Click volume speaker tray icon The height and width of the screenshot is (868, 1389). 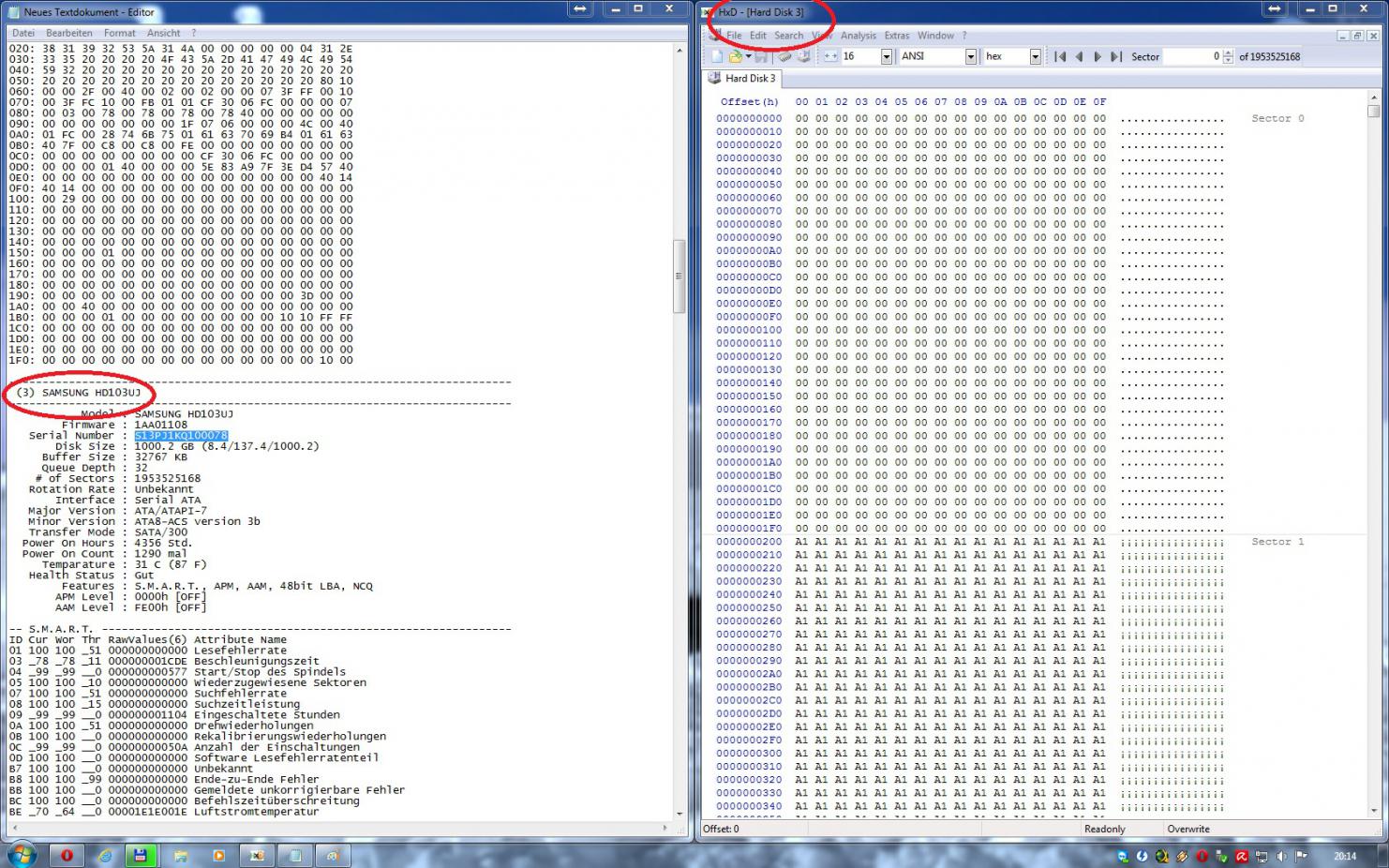[x=1281, y=856]
